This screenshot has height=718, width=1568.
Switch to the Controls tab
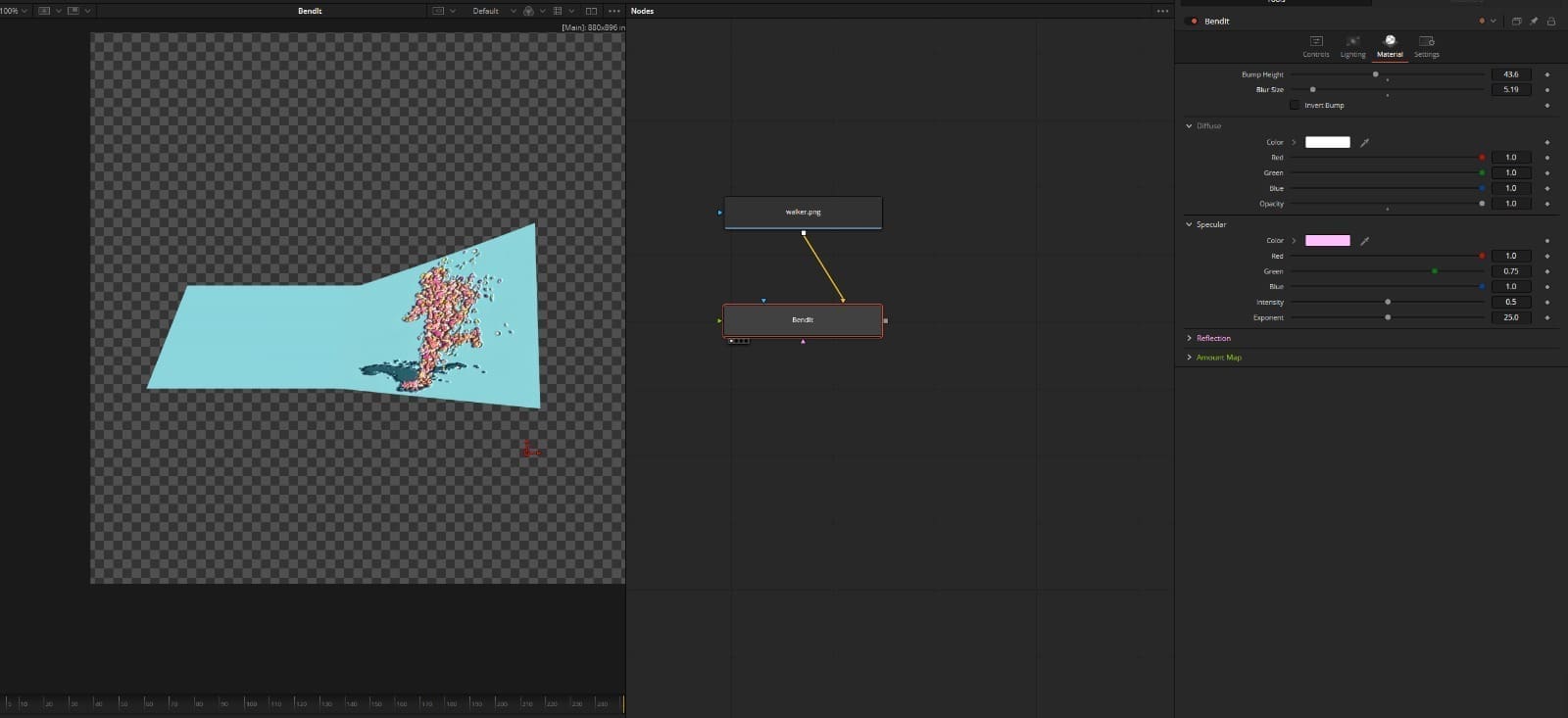(x=1316, y=46)
